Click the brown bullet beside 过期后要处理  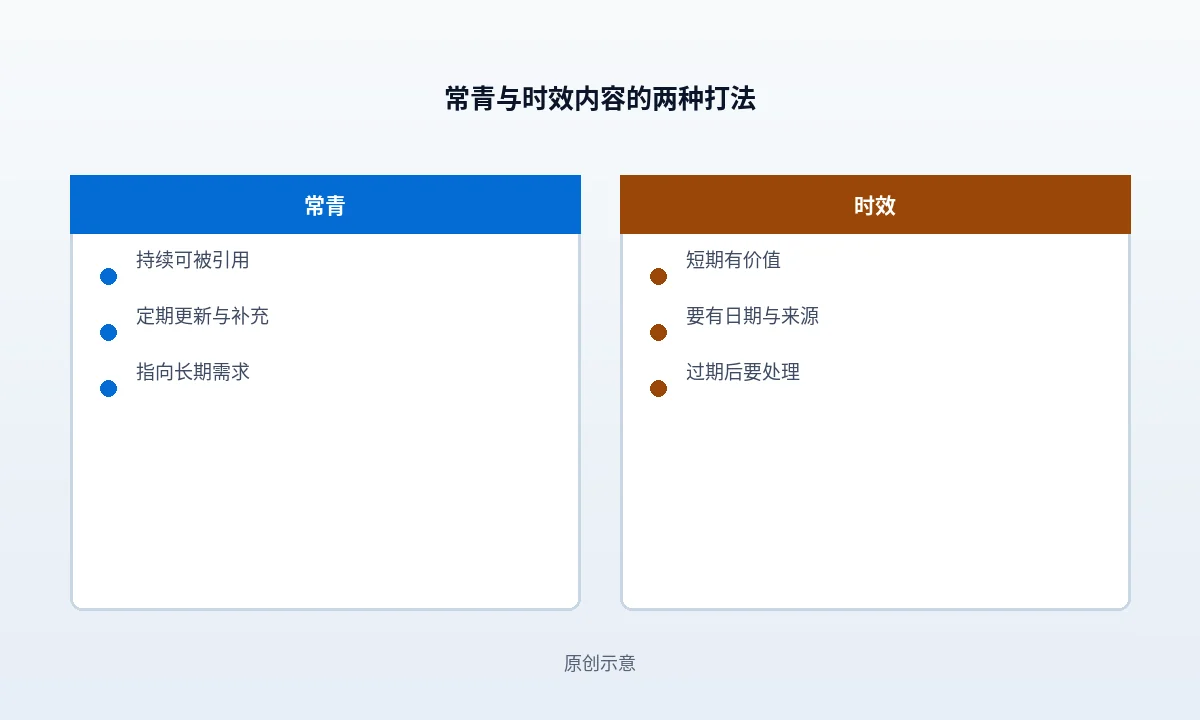pyautogui.click(x=658, y=389)
